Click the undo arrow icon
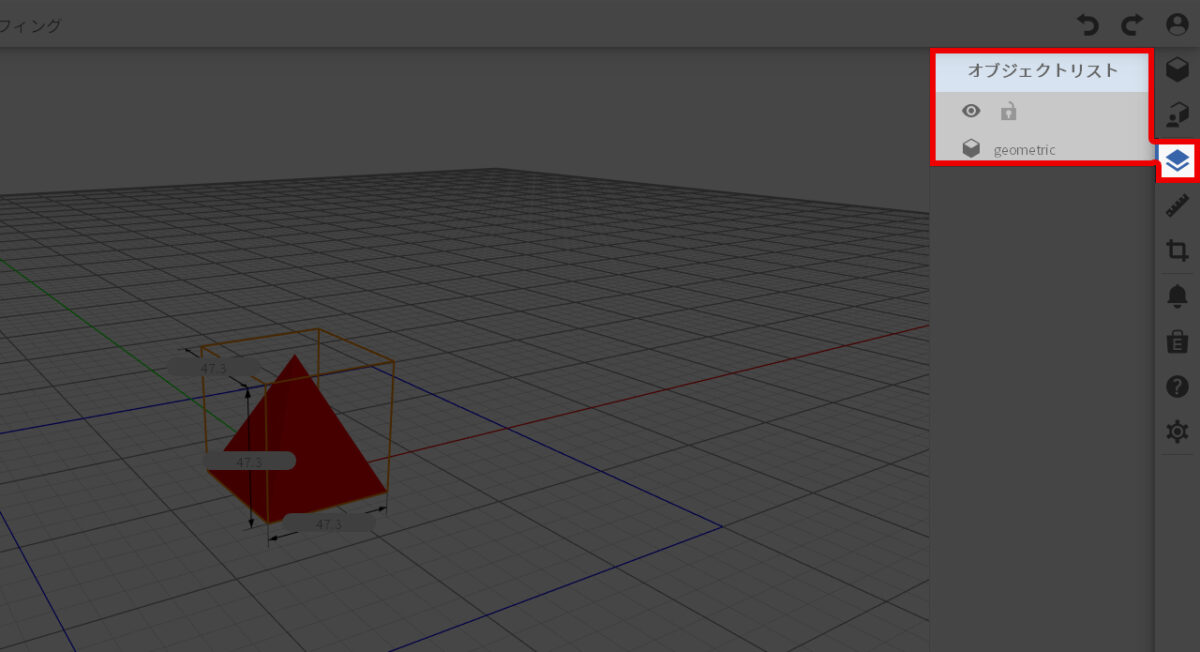The image size is (1200, 652). 1087,24
